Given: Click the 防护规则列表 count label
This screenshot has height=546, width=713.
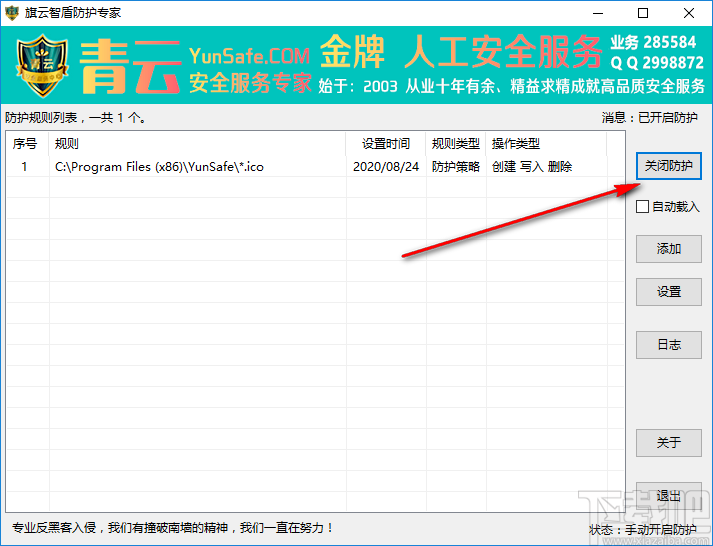Looking at the screenshot, I should click(x=76, y=118).
